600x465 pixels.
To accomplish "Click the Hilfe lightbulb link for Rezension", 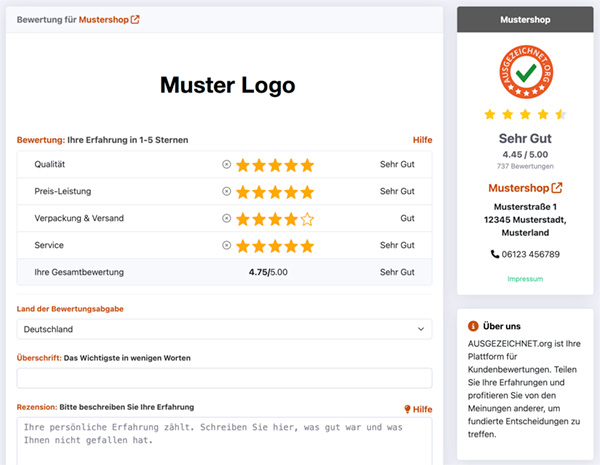I will (417, 409).
